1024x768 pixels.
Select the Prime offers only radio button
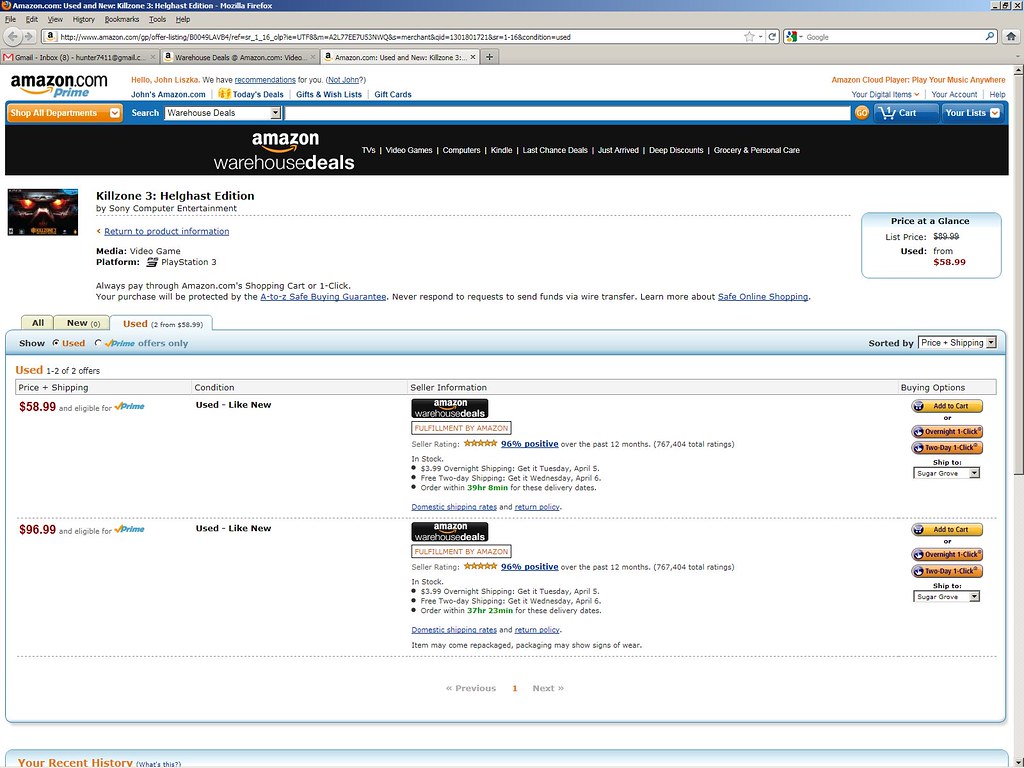[98, 343]
